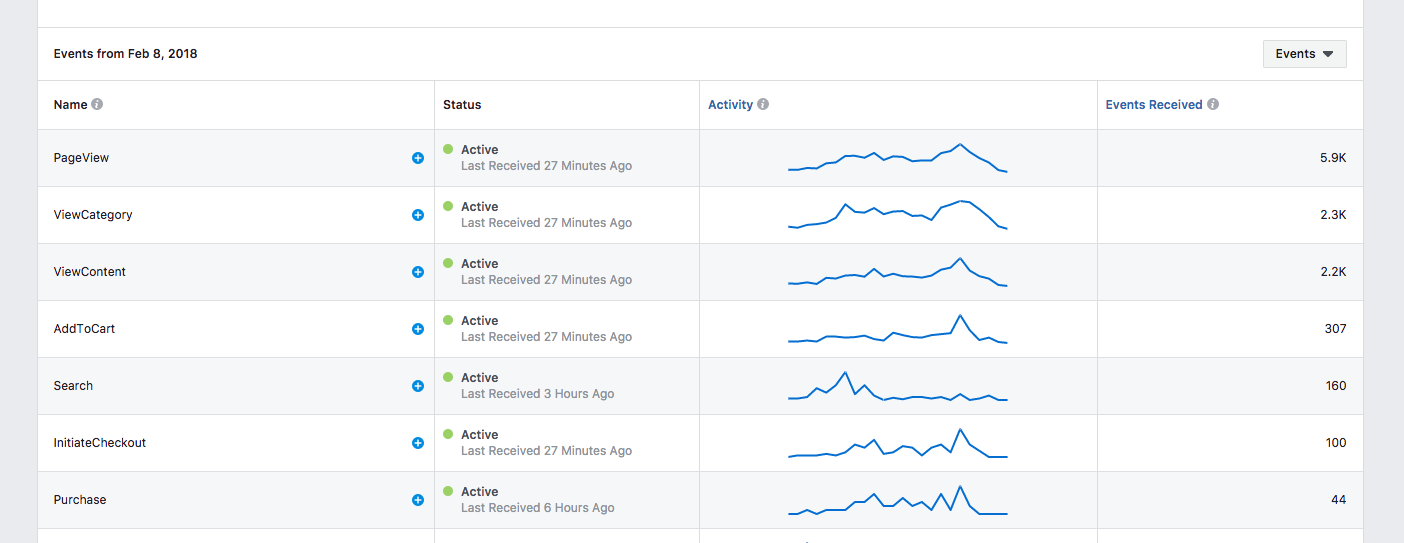Click the 2.3K events received value
Viewport: 1404px width, 543px height.
pyautogui.click(x=1333, y=215)
